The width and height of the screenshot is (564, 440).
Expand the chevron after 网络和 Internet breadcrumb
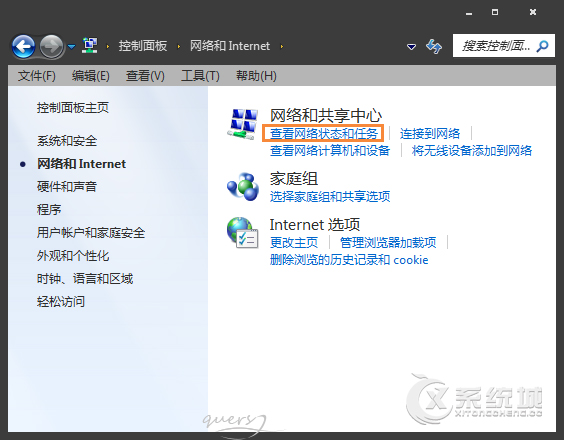click(282, 46)
